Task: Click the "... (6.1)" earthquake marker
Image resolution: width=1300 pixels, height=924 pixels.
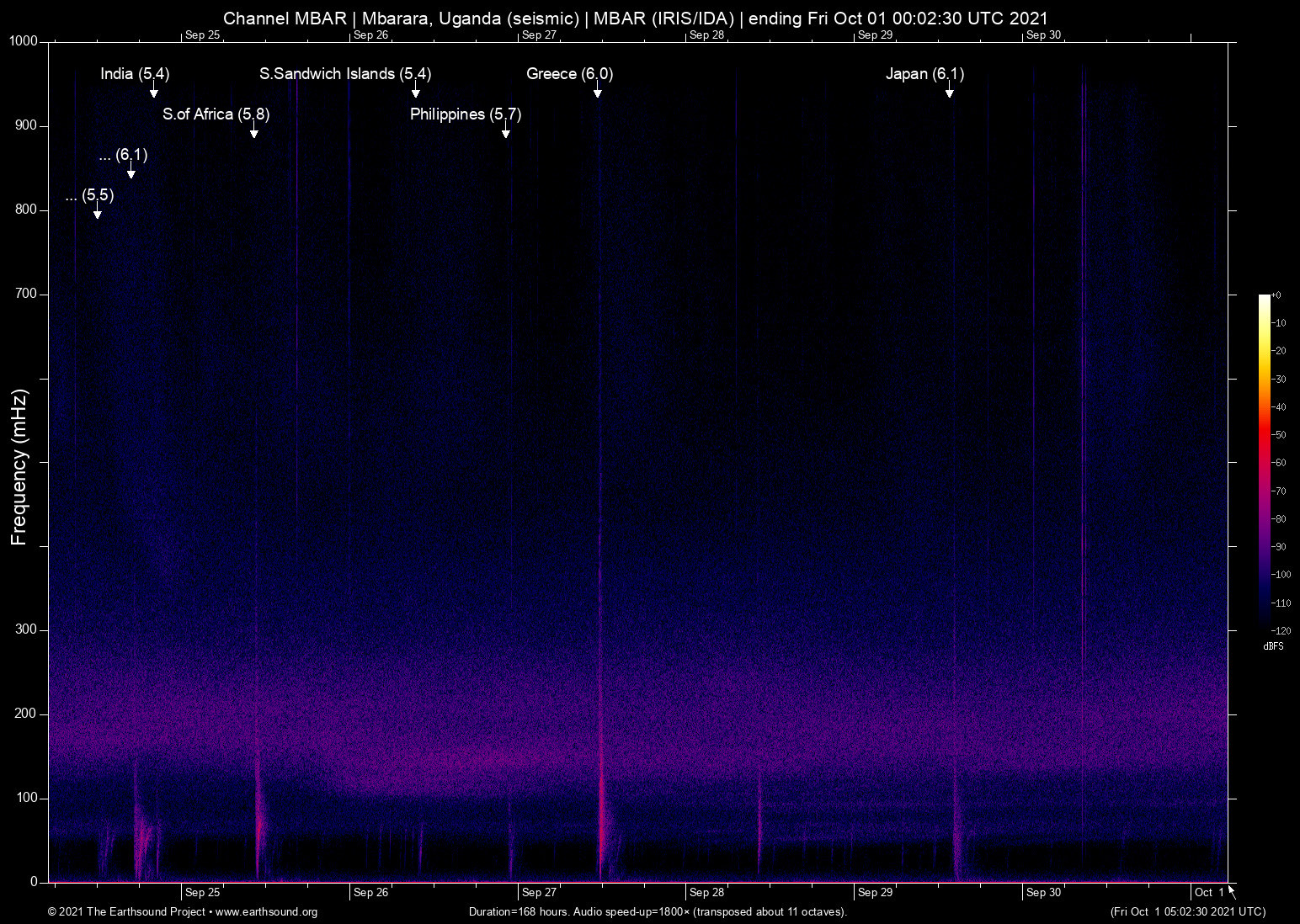Action: click(131, 173)
